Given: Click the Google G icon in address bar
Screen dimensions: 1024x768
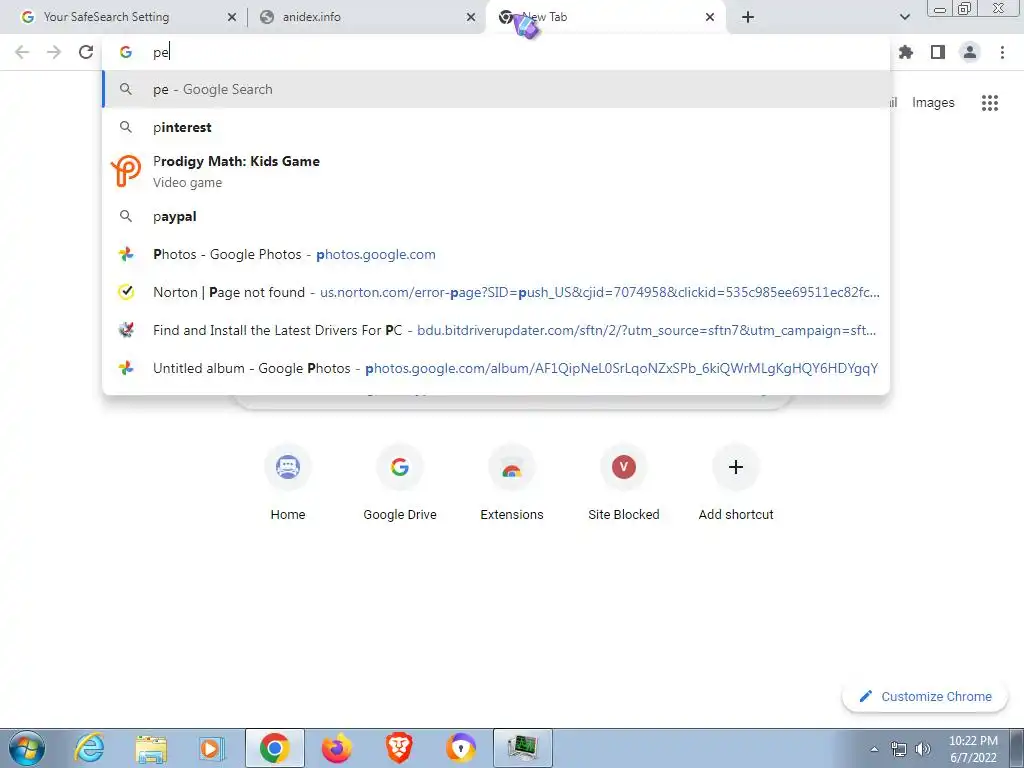Looking at the screenshot, I should pos(126,52).
